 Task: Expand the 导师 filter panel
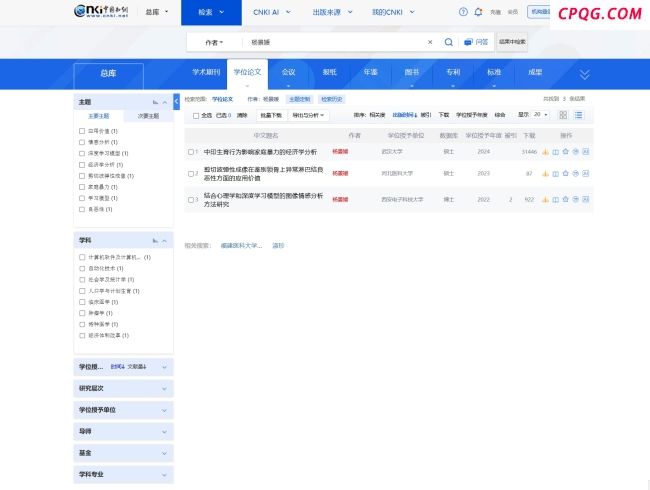pos(123,432)
